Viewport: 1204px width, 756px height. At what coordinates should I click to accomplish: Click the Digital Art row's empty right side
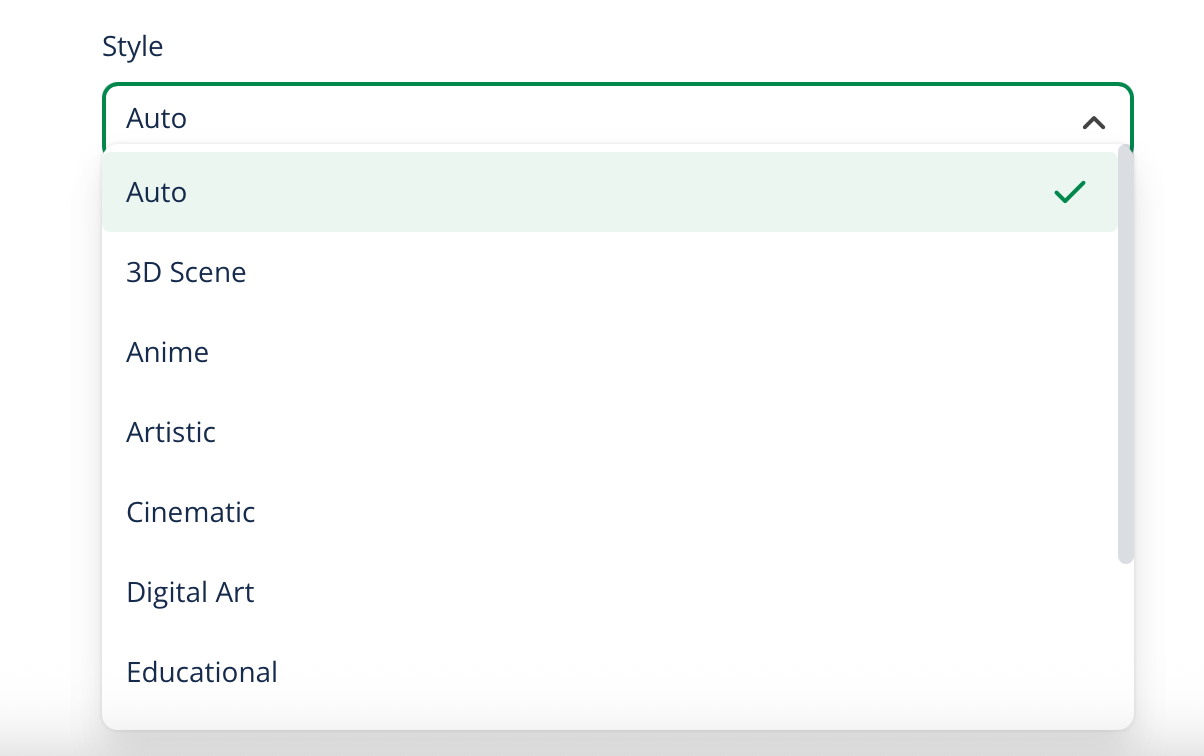coord(800,592)
